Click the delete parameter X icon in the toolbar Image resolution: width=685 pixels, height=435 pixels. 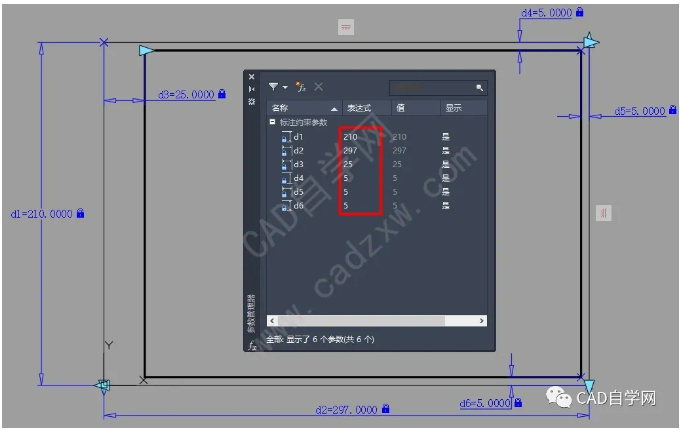[319, 86]
